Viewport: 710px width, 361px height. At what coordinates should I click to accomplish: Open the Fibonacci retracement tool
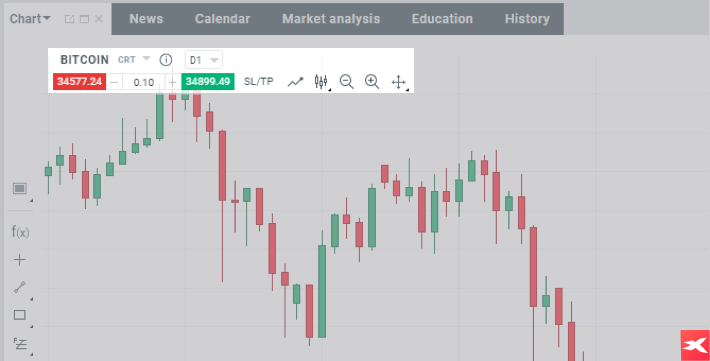point(20,344)
